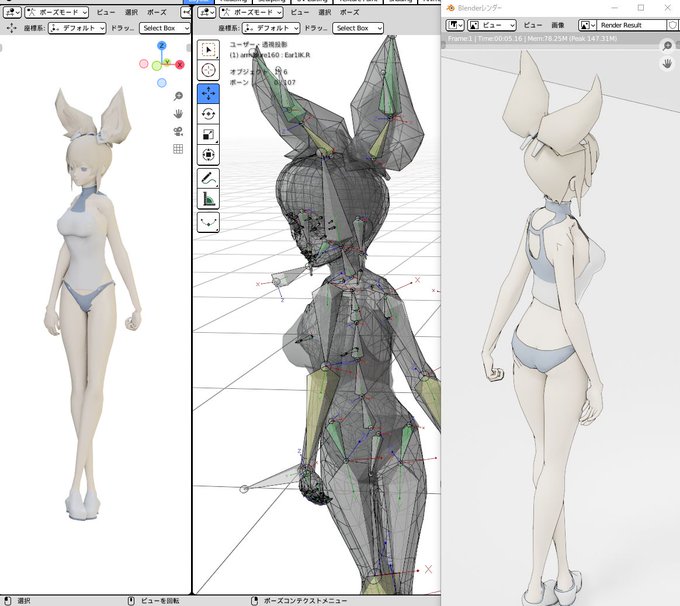Open the ポーズモード dropdown in left viewport
The height and width of the screenshot is (606, 680).
click(56, 12)
